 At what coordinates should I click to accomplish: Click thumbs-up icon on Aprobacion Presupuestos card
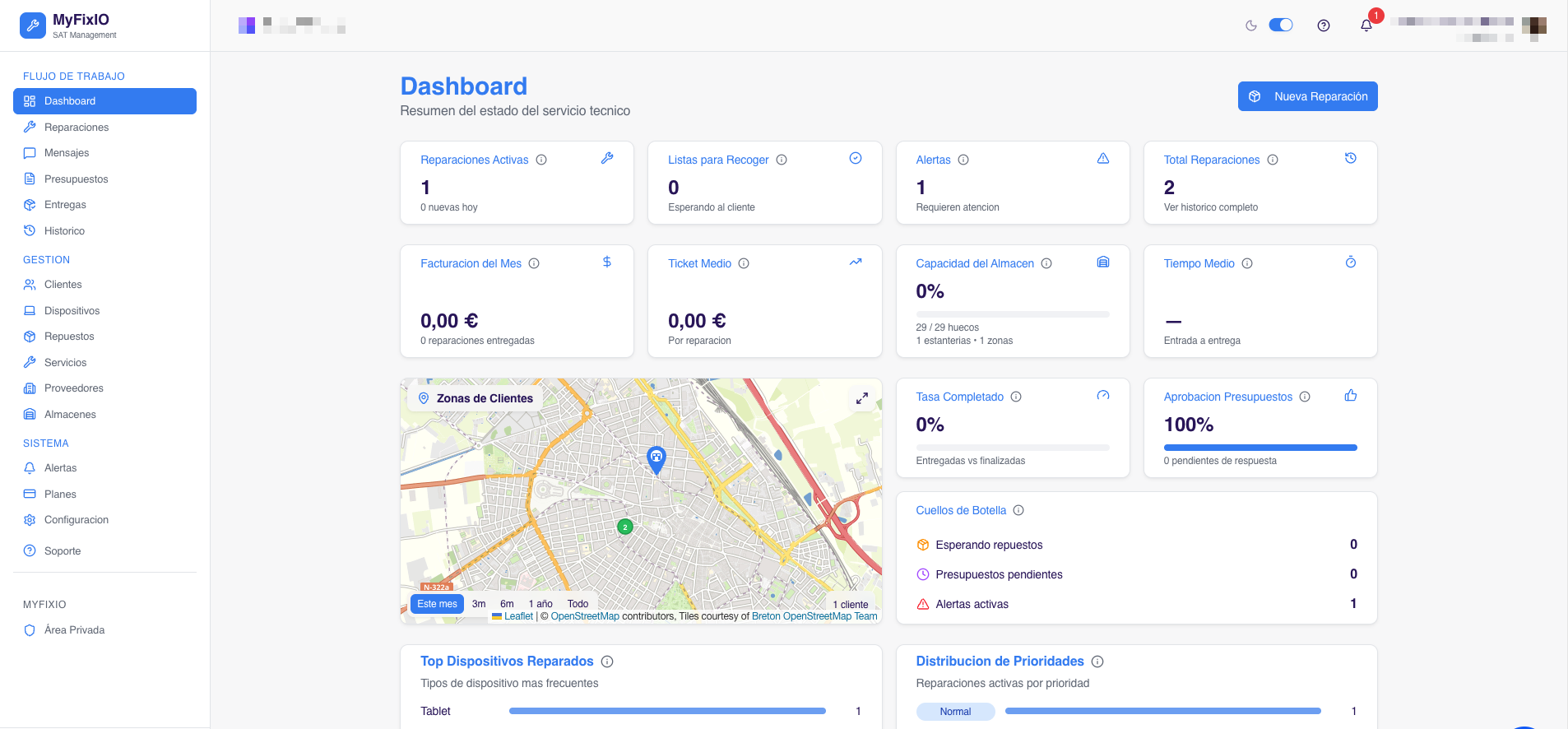coord(1351,395)
